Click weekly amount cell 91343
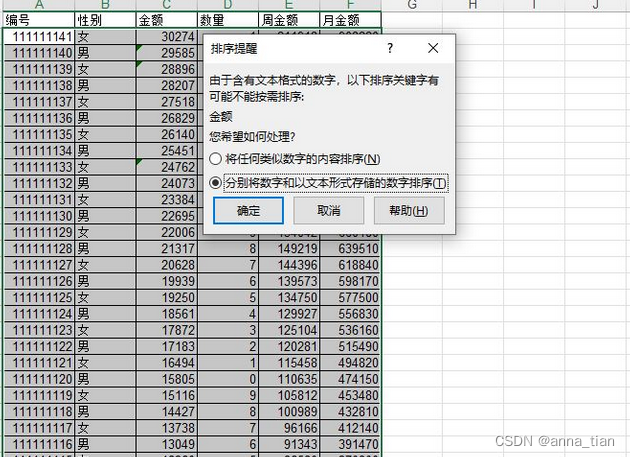 point(289,444)
